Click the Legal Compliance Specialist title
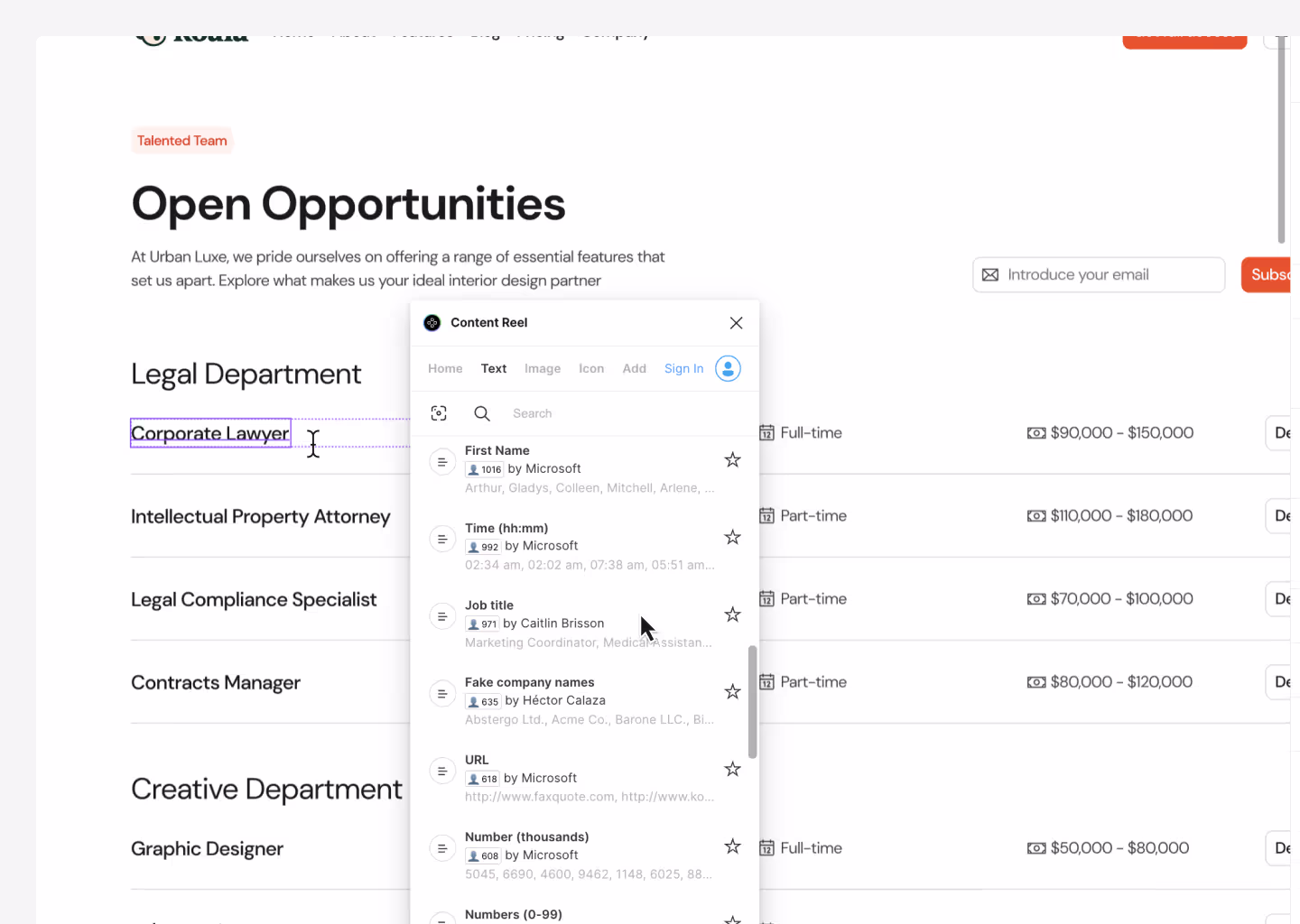 [x=254, y=599]
